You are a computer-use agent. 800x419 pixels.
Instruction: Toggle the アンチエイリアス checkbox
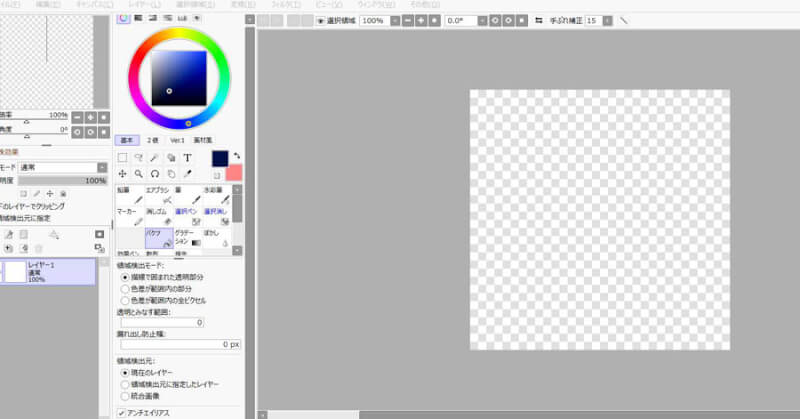tap(122, 411)
